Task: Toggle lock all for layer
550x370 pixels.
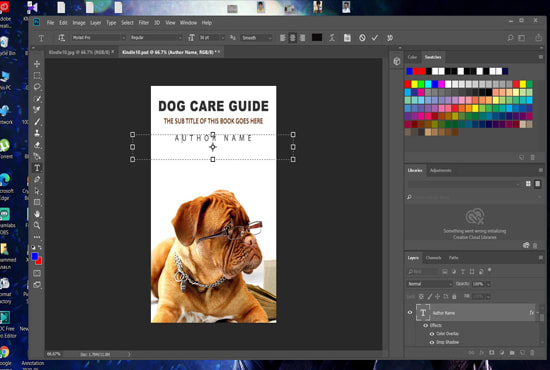Action: [454, 296]
